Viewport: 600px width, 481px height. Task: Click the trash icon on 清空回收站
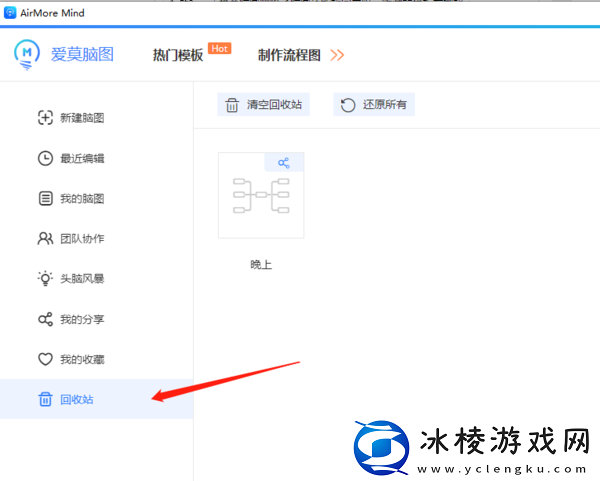(232, 104)
